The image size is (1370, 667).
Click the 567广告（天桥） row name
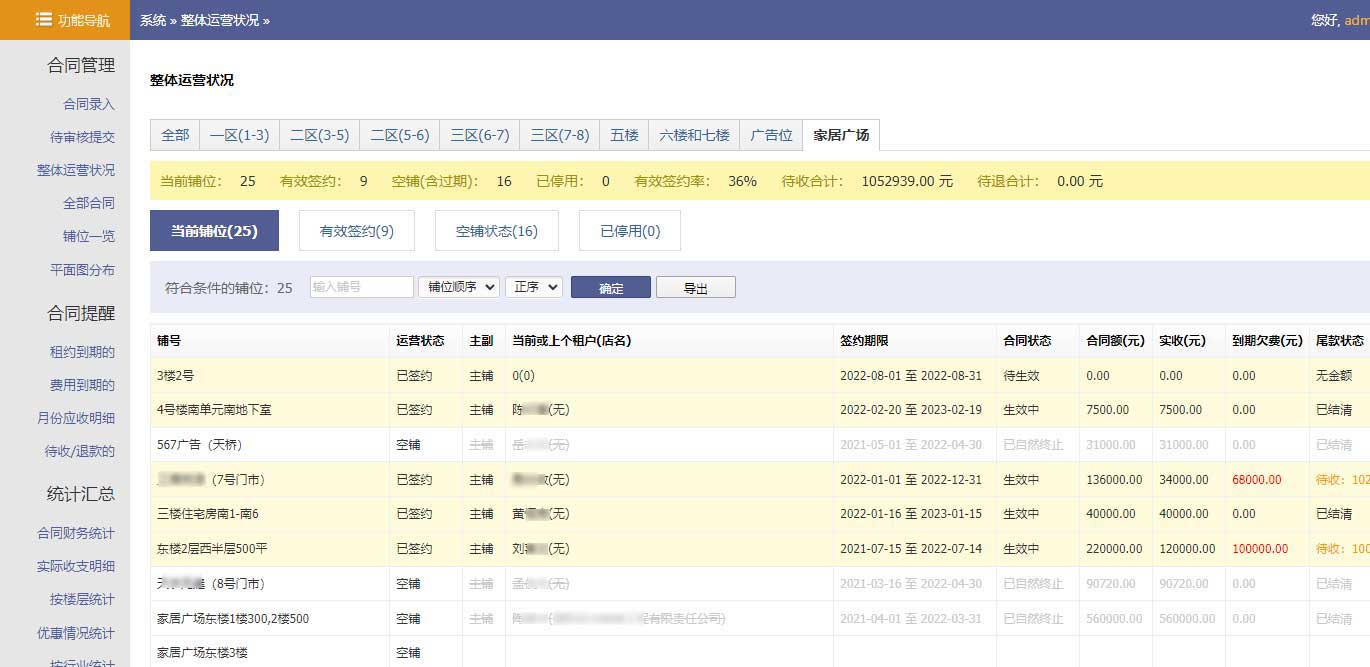[x=200, y=445]
